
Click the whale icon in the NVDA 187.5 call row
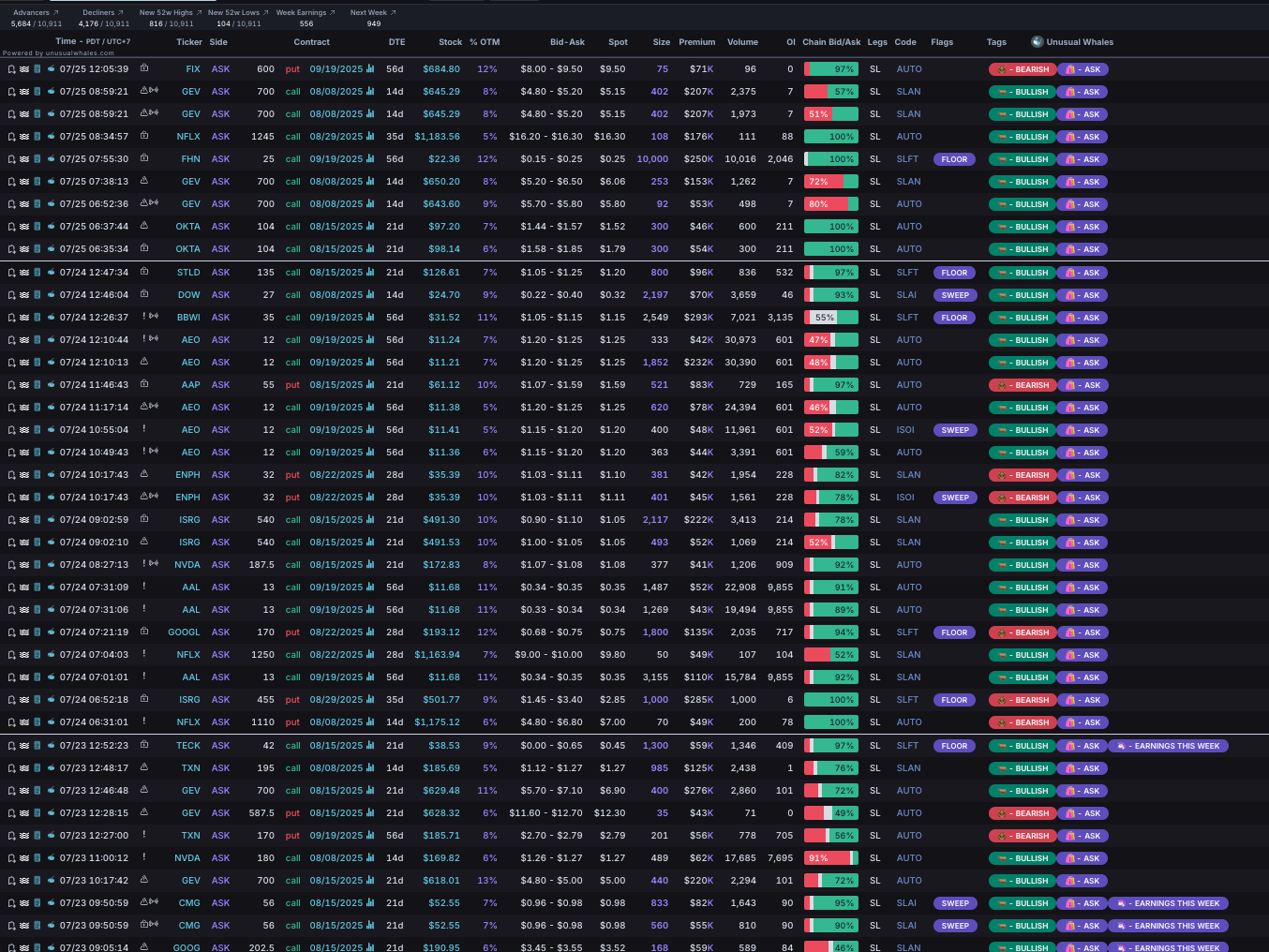(51, 565)
